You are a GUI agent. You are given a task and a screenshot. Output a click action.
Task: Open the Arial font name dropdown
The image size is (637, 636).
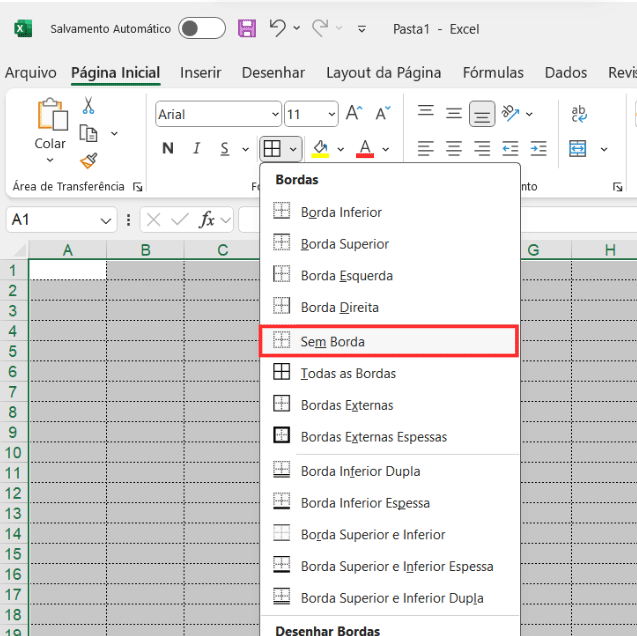pos(273,115)
